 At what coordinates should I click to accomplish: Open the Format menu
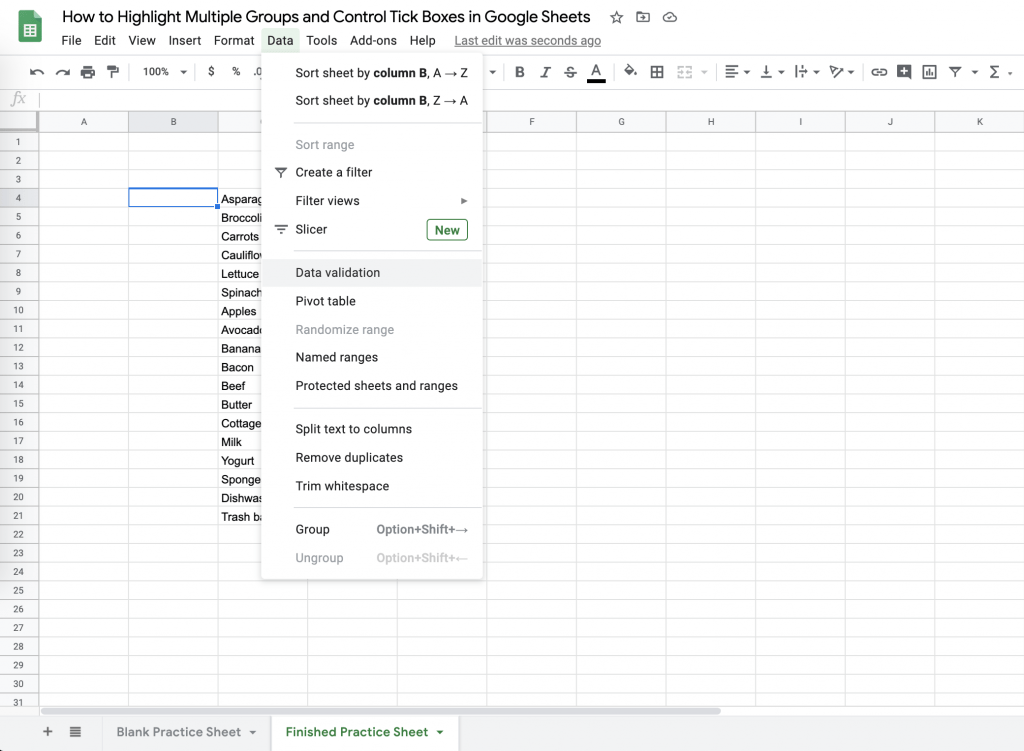(x=234, y=40)
